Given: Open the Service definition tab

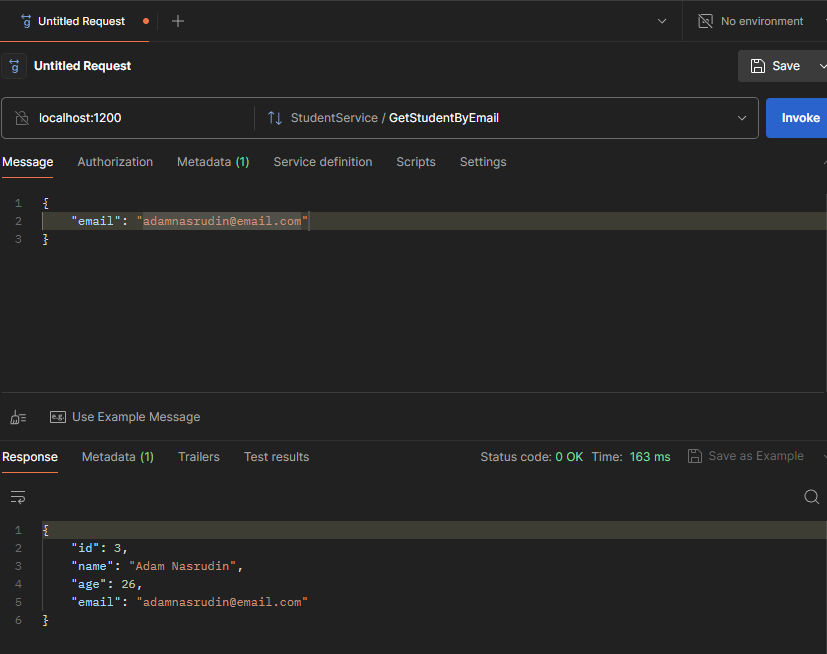Looking at the screenshot, I should click(x=323, y=162).
